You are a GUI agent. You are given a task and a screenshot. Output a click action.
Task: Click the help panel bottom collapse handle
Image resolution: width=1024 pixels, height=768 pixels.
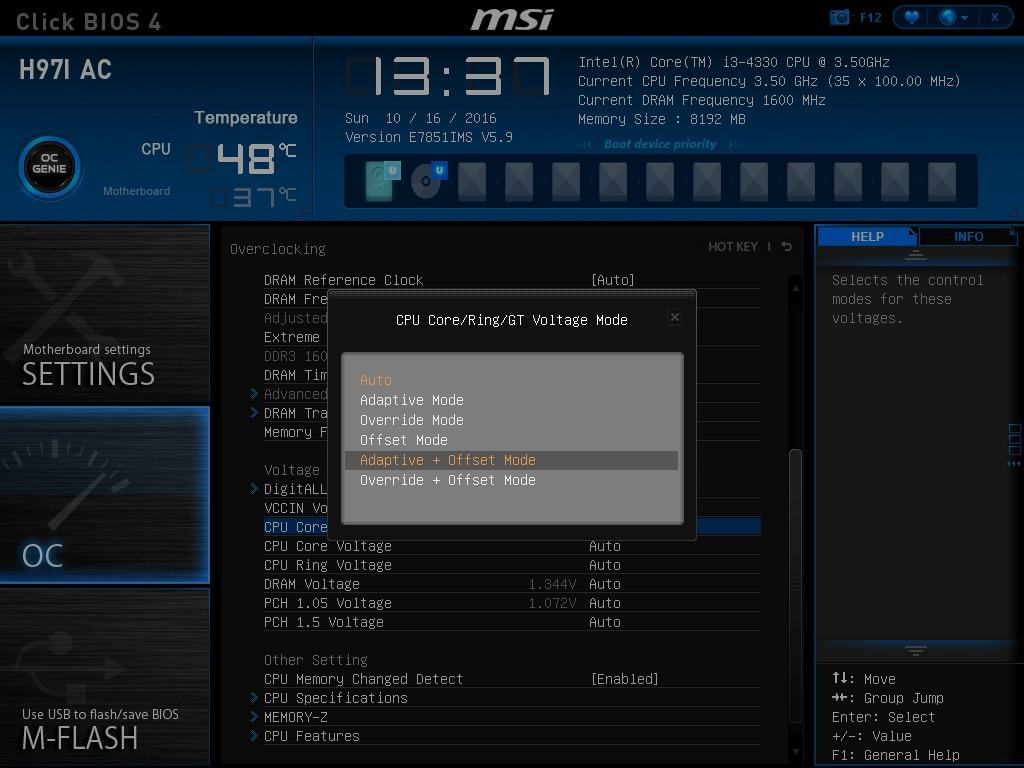click(916, 650)
